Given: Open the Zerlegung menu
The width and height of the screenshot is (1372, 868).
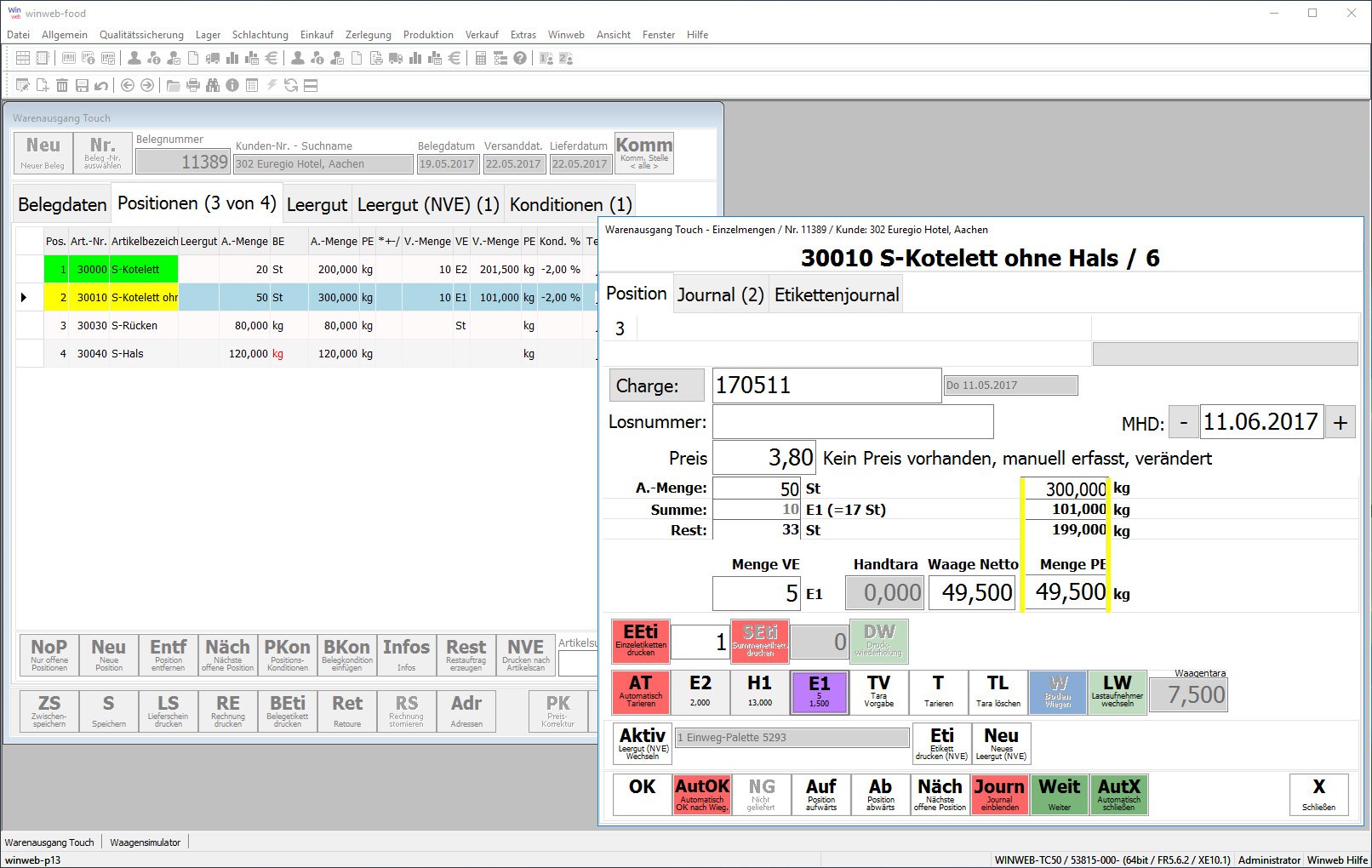Looking at the screenshot, I should pyautogui.click(x=369, y=35).
